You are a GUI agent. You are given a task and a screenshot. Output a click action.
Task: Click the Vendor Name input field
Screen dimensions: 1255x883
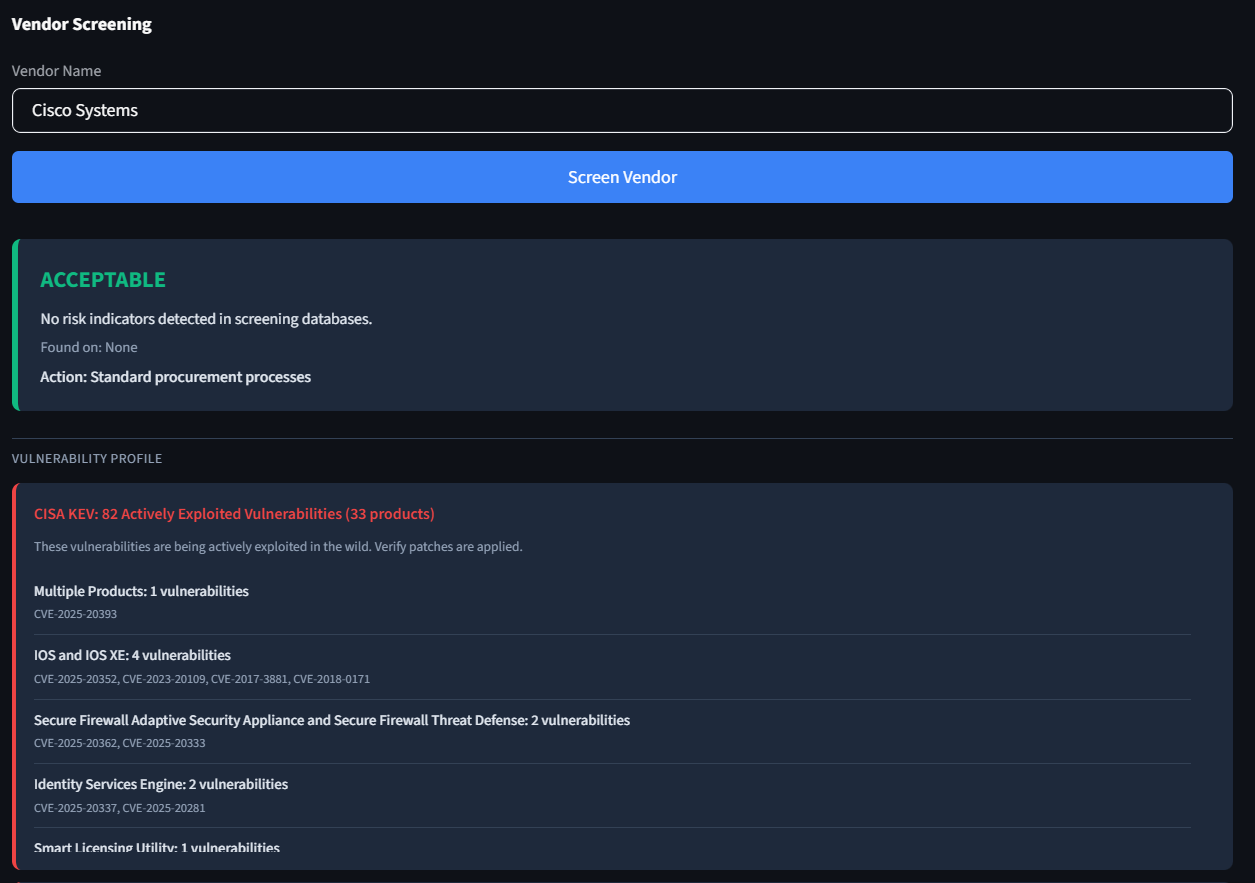pos(622,110)
